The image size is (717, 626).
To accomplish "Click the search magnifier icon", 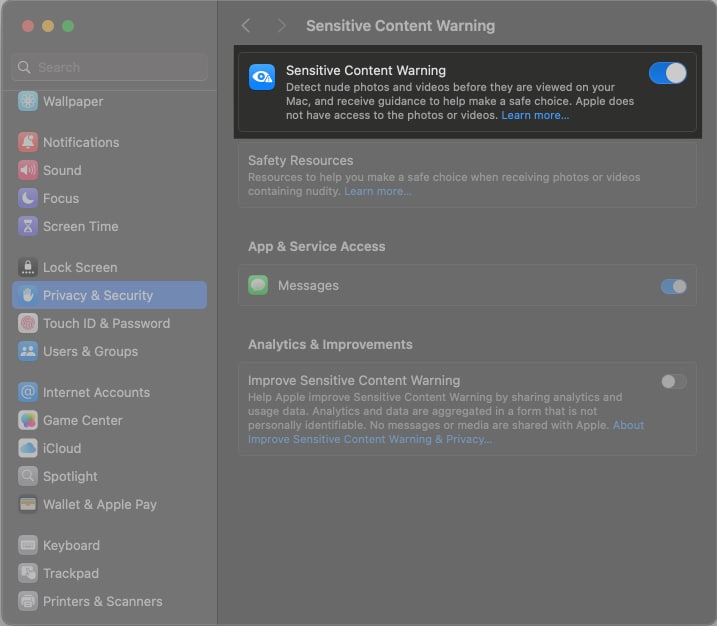I will click(24, 67).
